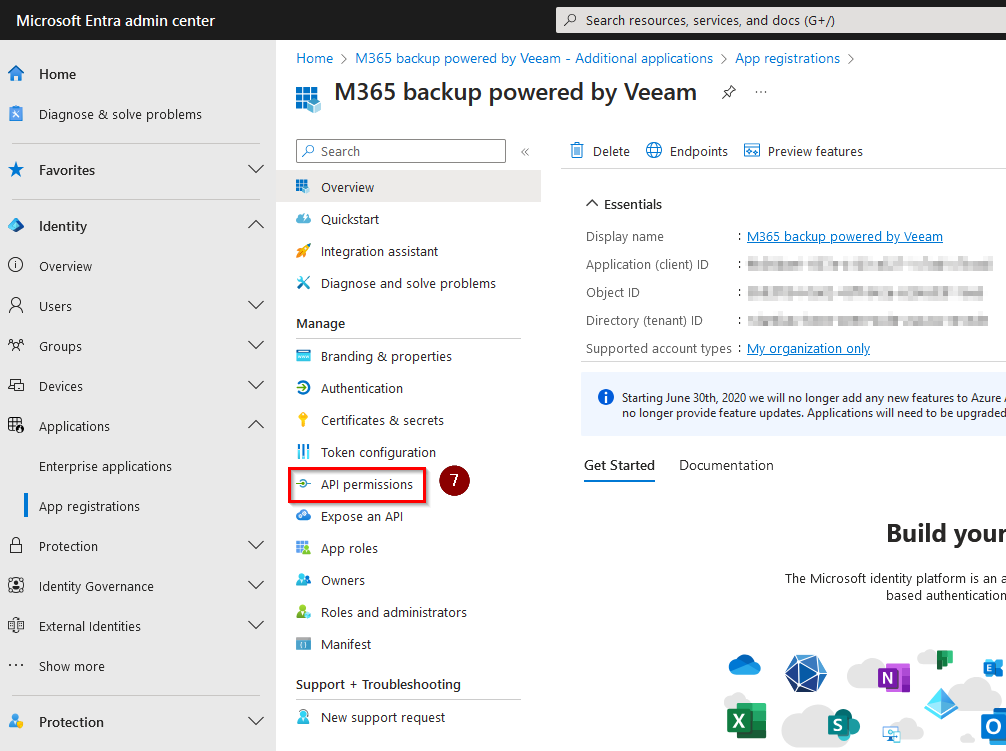Click the Certificates & secrets key icon

[x=303, y=420]
